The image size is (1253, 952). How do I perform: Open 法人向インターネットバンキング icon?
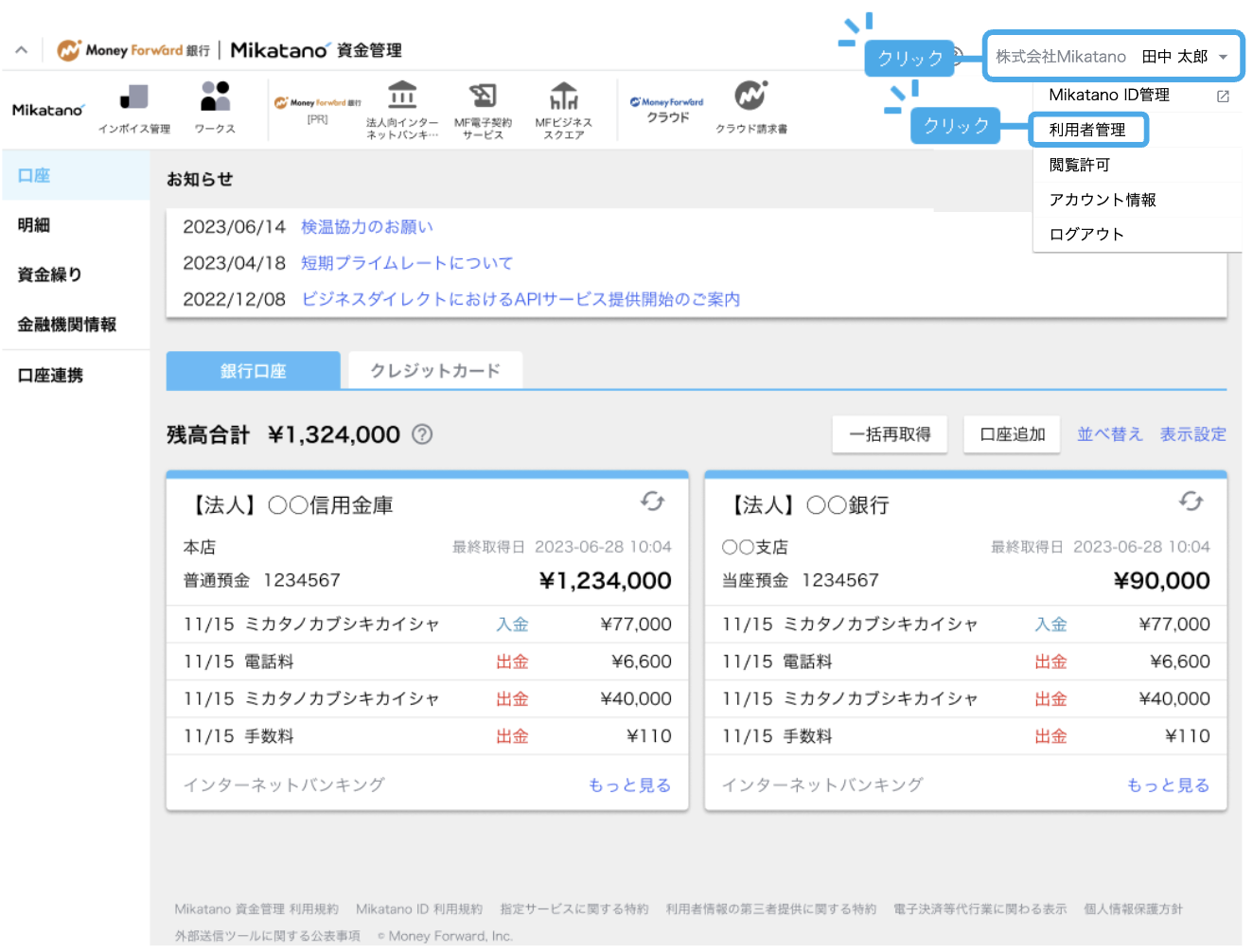(402, 110)
